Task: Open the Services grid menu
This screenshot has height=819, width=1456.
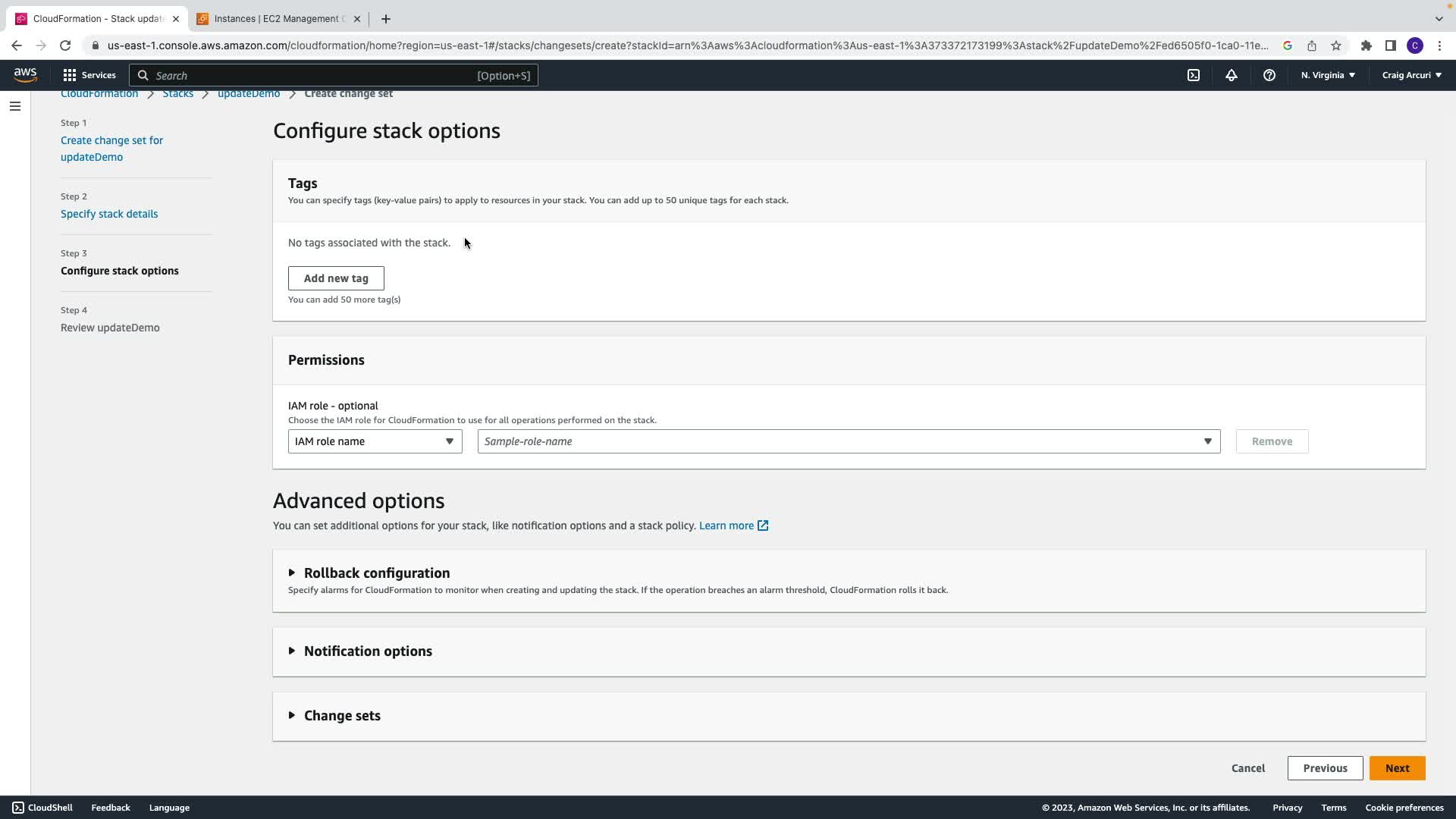Action: pos(89,75)
